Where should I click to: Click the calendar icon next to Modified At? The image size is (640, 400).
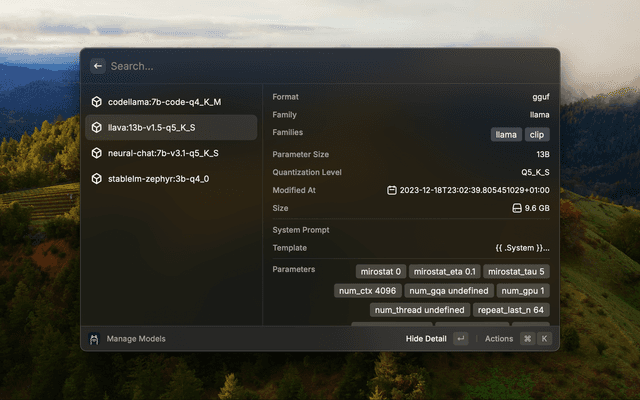point(392,190)
